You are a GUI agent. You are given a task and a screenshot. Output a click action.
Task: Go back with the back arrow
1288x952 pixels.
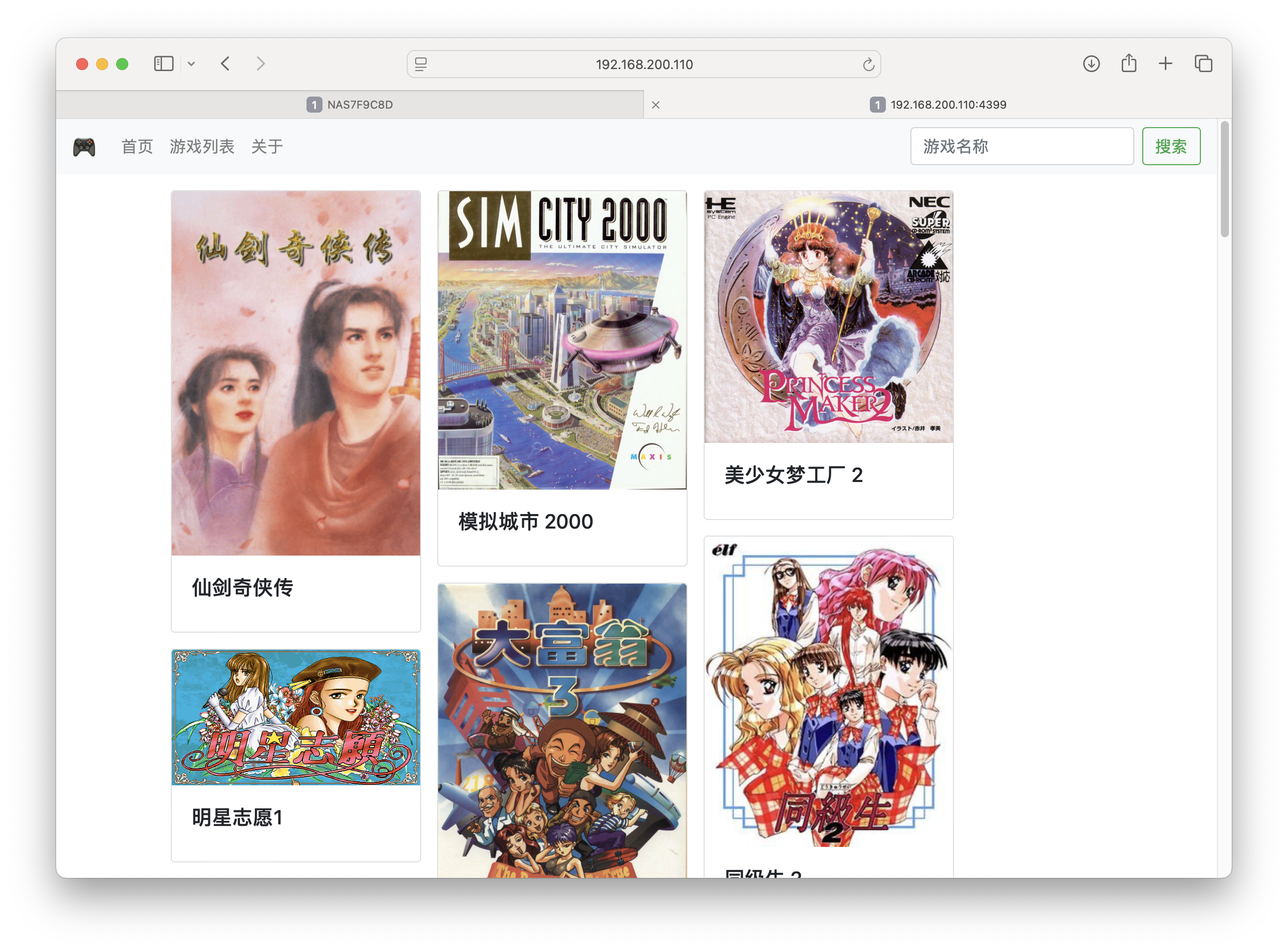click(x=225, y=64)
